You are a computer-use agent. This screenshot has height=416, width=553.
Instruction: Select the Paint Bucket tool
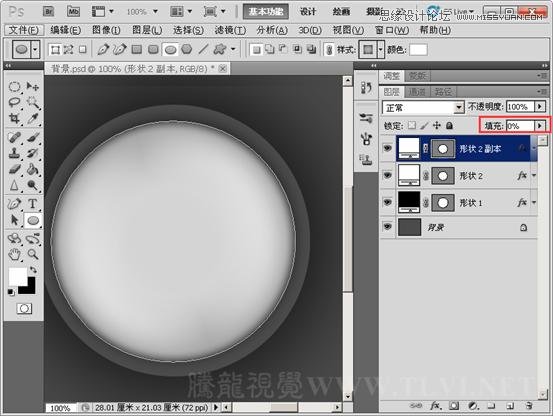pos(33,169)
